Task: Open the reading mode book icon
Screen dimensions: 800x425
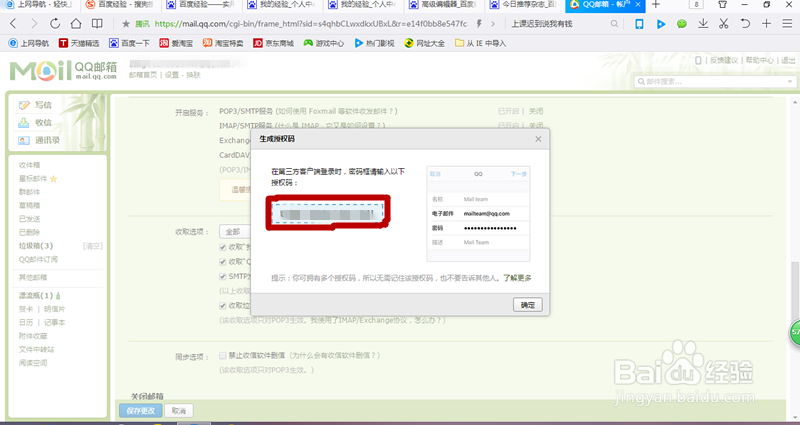Action: [97, 23]
